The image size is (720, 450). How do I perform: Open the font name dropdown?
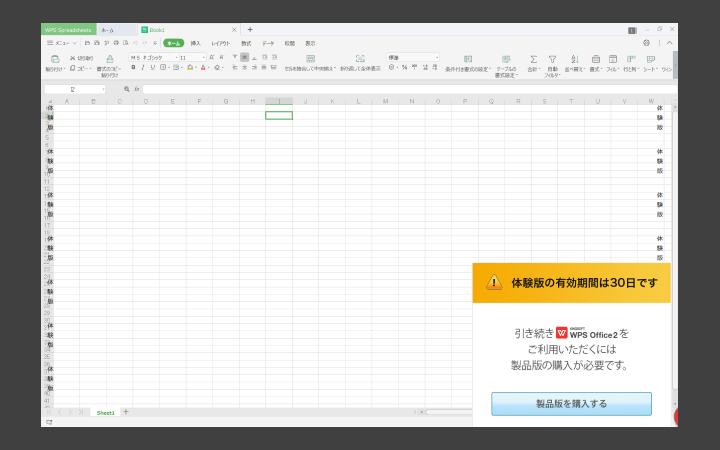pyautogui.click(x=176, y=57)
